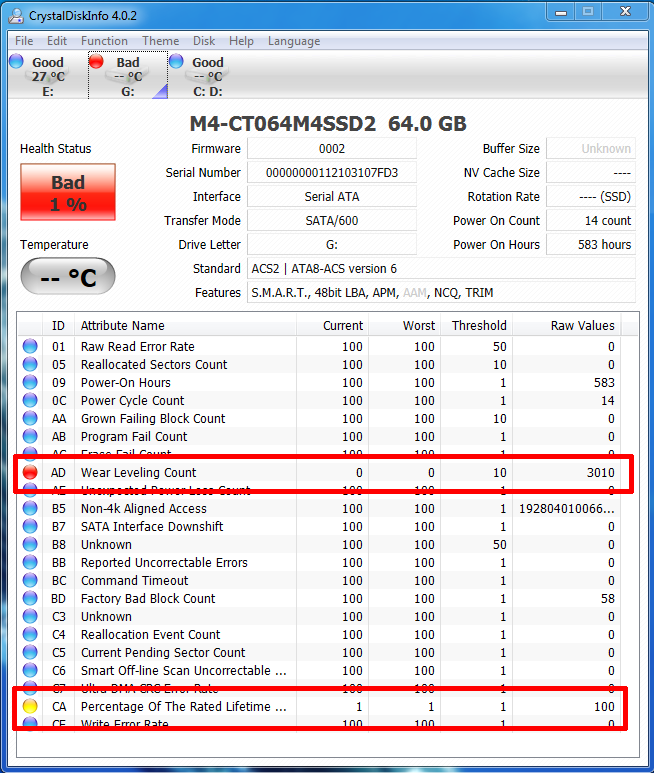654x773 pixels.
Task: Select the Good E: disk tab
Action: (47, 76)
